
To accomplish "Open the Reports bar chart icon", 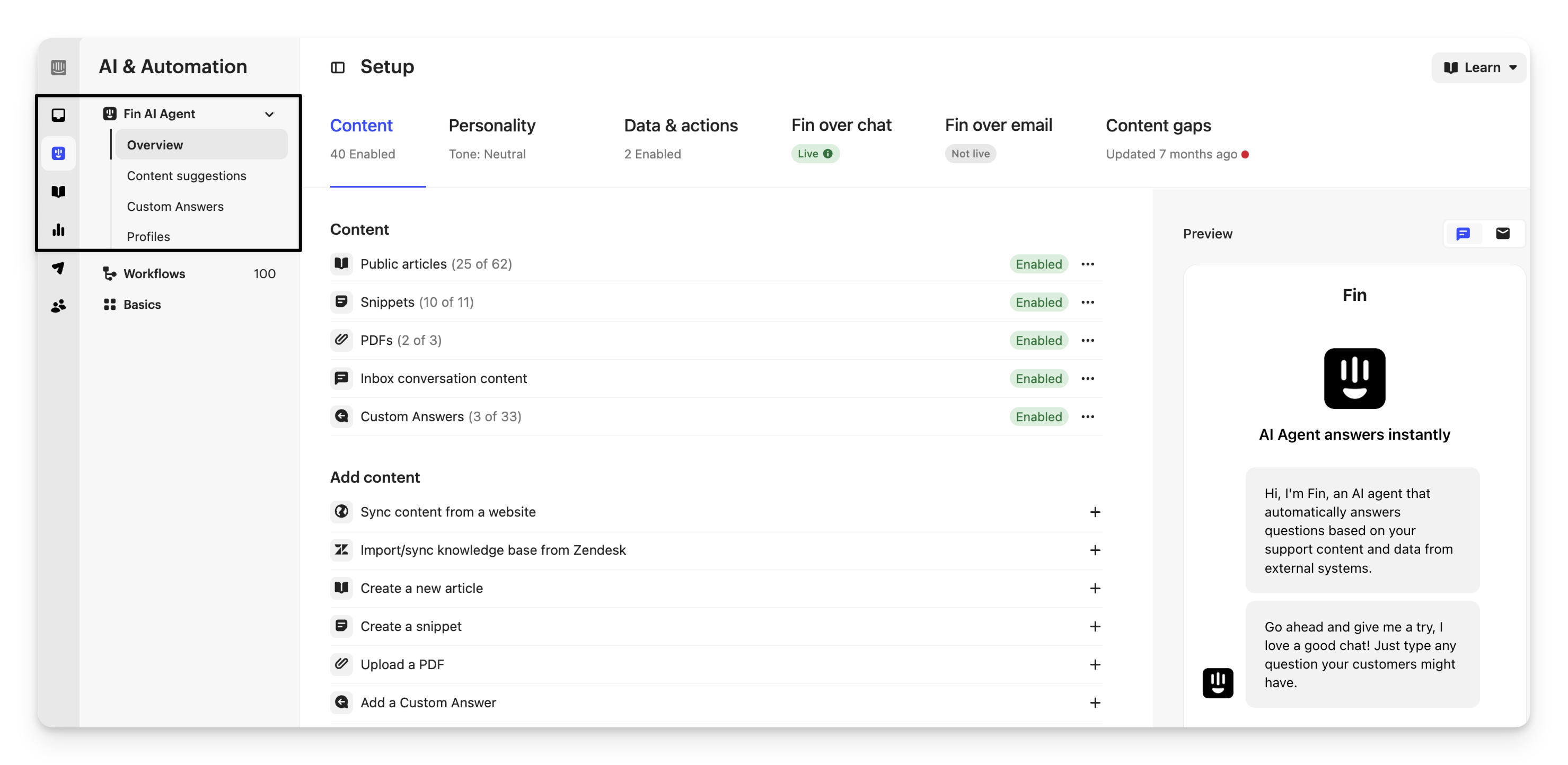I will coord(58,230).
